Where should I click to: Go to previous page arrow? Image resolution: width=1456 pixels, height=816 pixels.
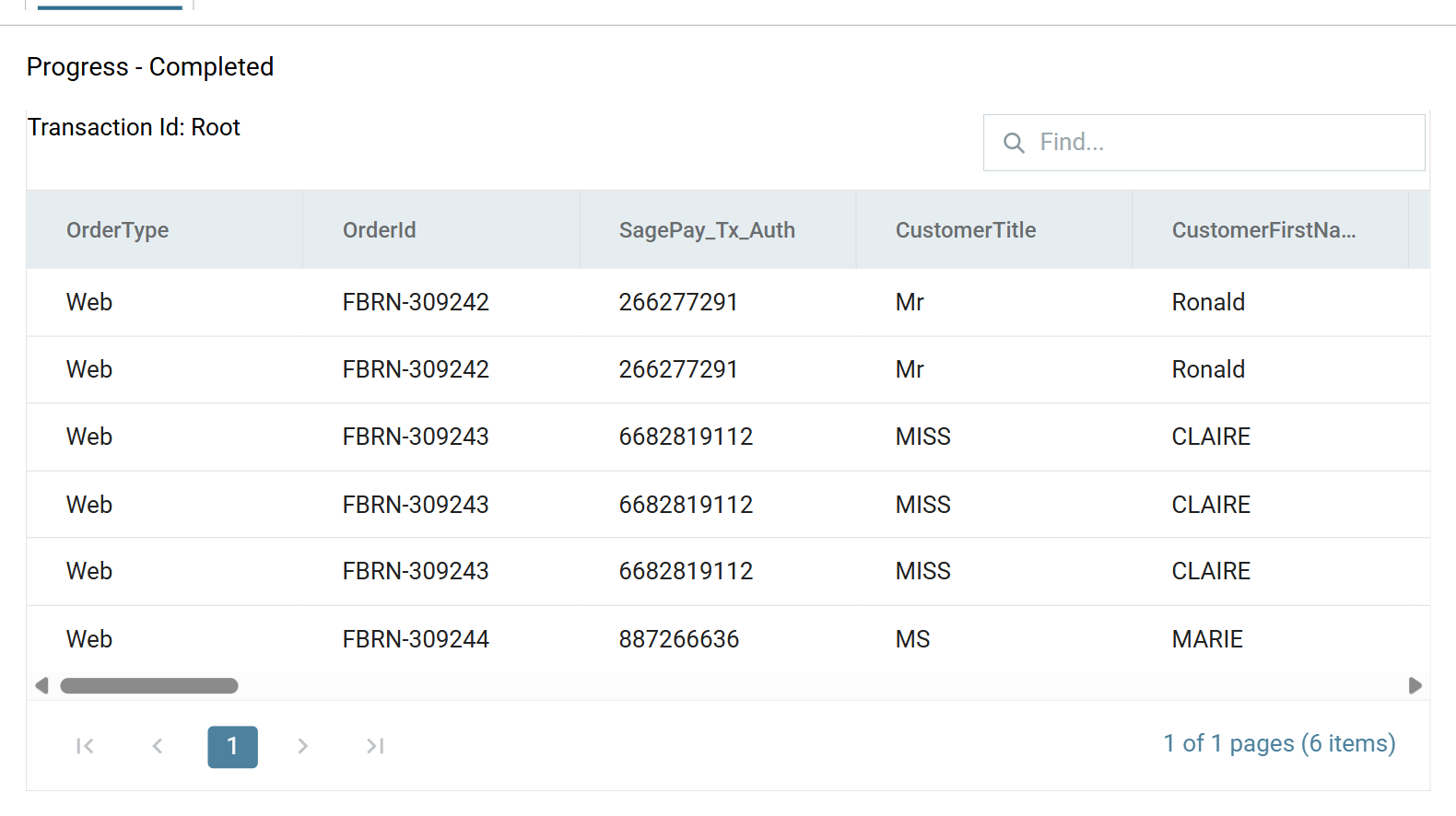click(158, 746)
